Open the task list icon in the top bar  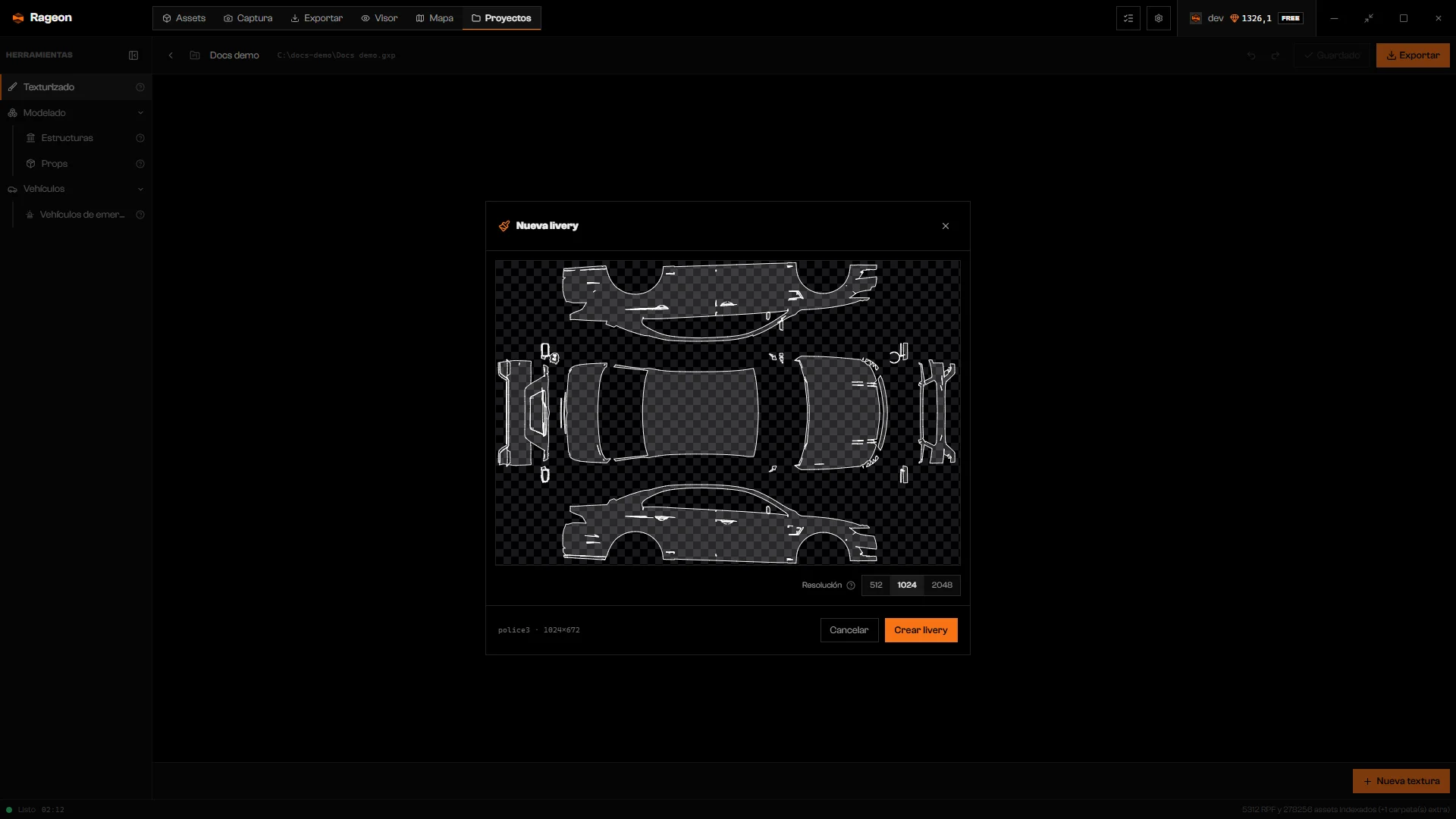[1128, 18]
